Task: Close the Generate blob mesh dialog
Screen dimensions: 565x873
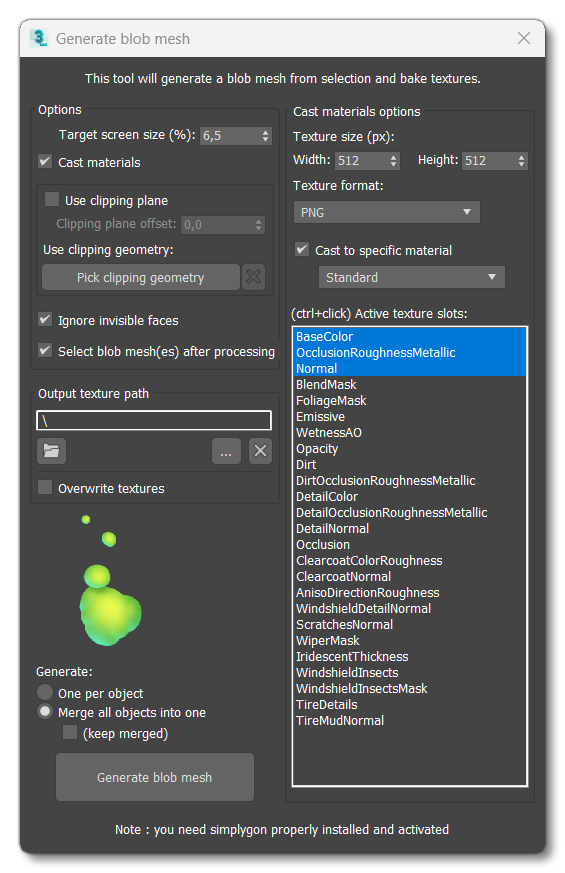Action: coord(523,38)
